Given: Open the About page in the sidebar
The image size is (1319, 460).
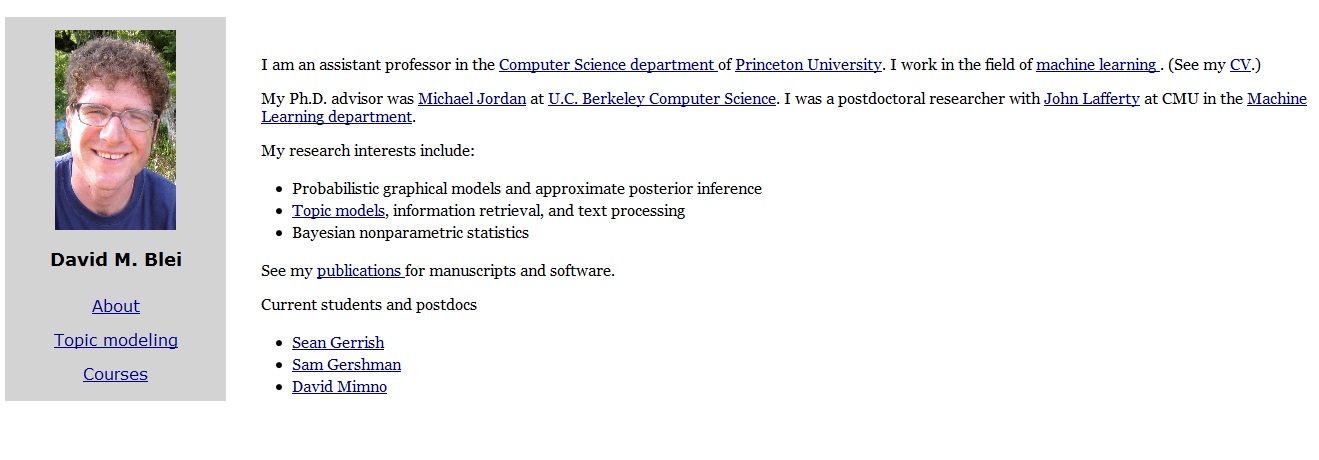Looking at the screenshot, I should coord(116,306).
